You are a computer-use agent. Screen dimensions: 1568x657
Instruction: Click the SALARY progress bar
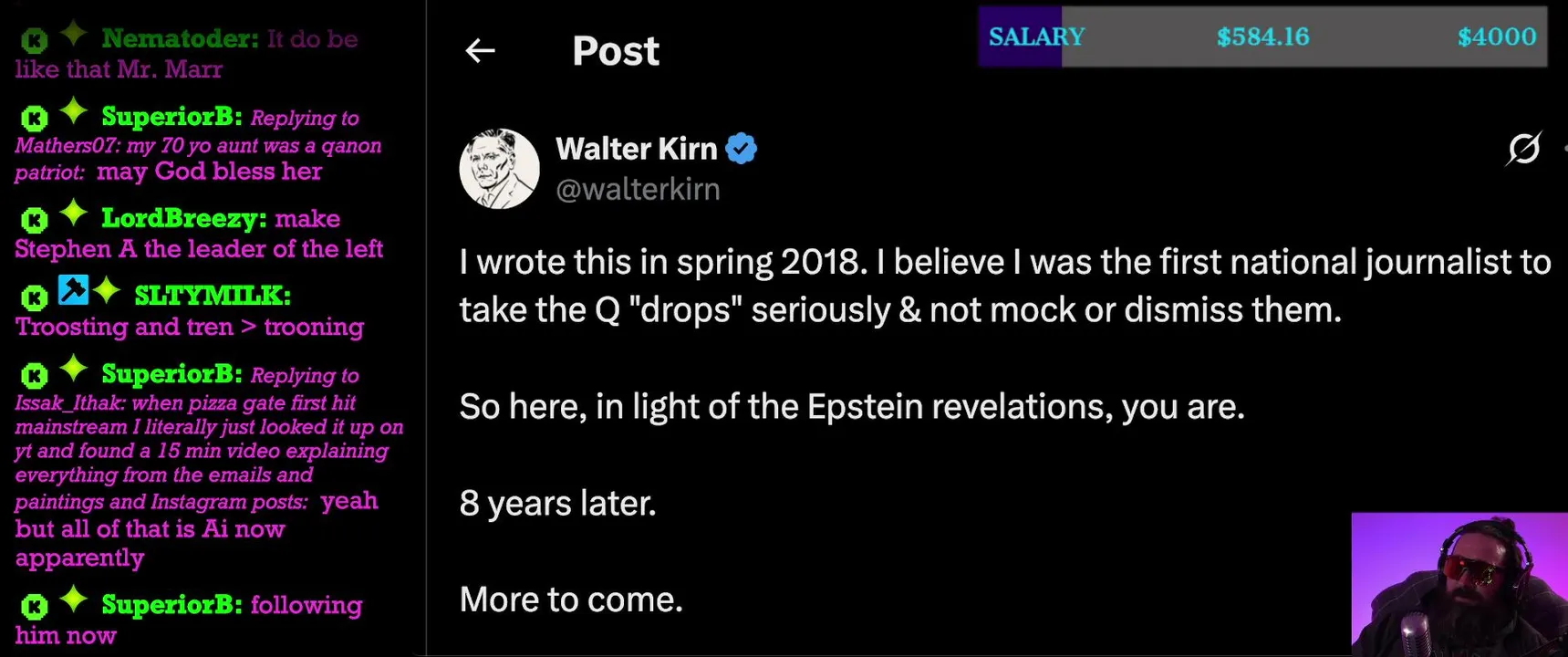[x=1262, y=36]
